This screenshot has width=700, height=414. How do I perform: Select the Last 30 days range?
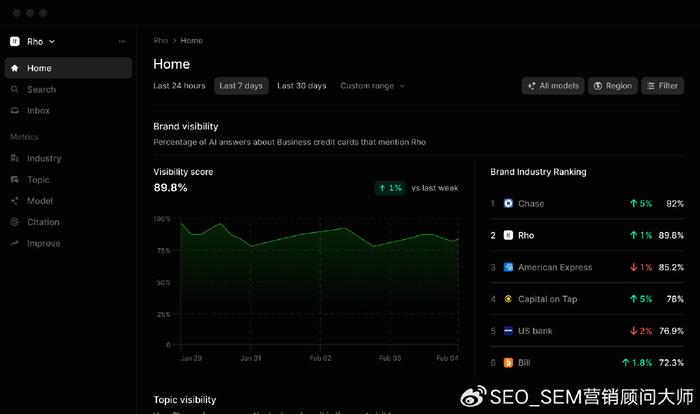(x=302, y=86)
